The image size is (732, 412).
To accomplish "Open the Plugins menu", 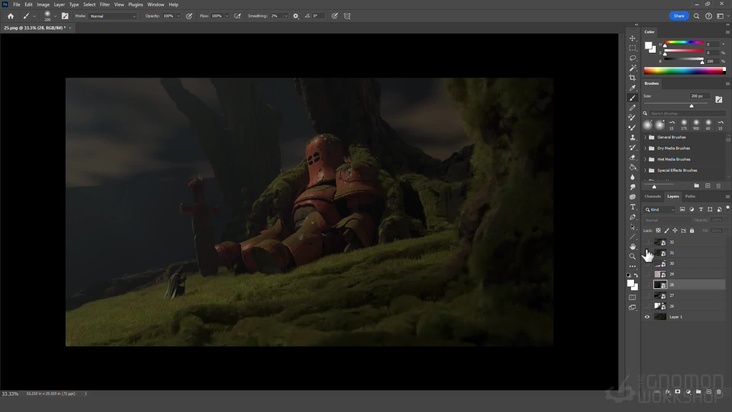I will (x=135, y=5).
